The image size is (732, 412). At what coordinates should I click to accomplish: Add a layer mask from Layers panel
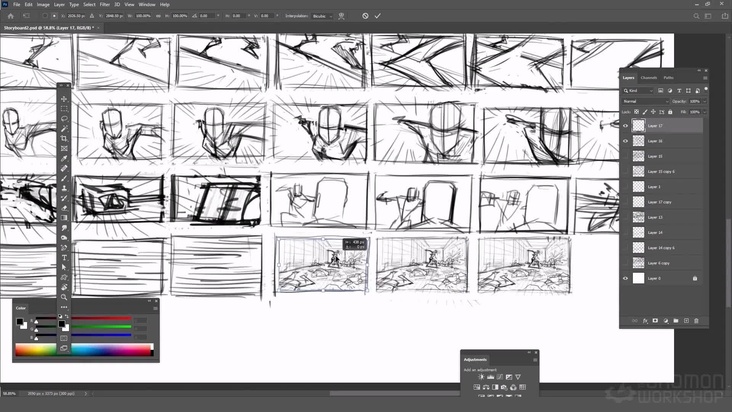tap(655, 321)
